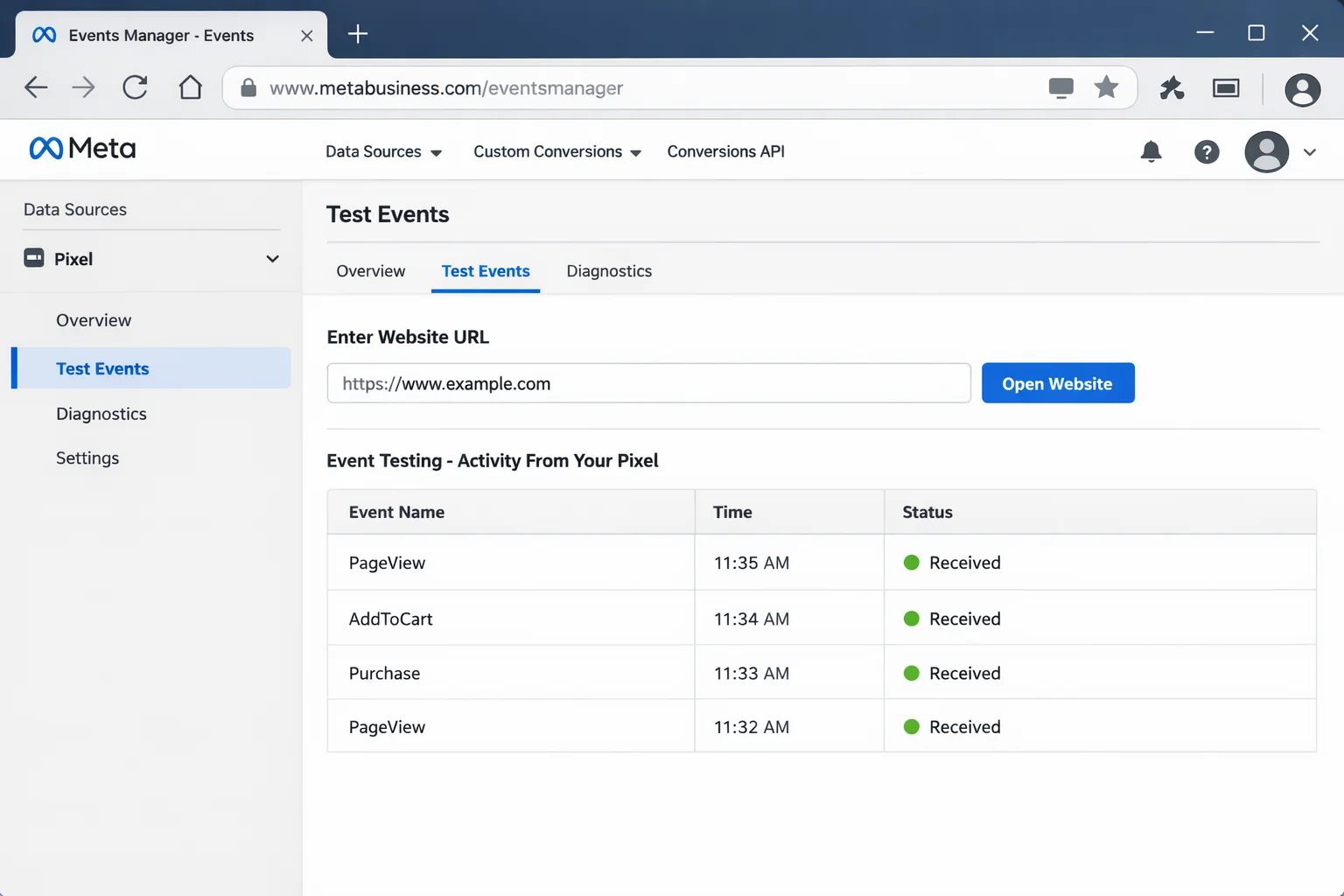Click the Pixel icon in the sidebar
The width and height of the screenshot is (1344, 896).
(33, 258)
